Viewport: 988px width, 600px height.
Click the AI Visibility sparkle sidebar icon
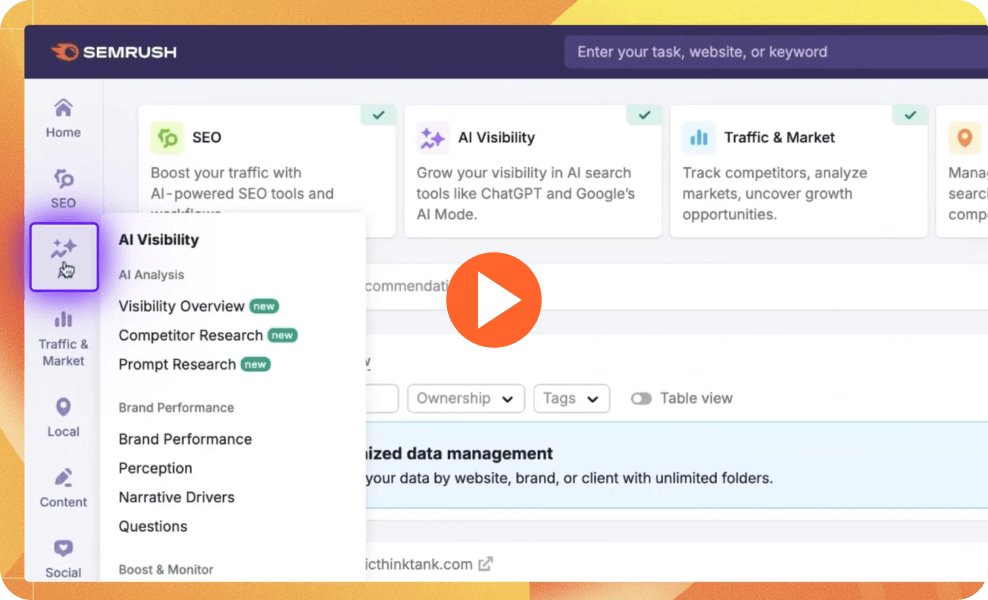[64, 257]
